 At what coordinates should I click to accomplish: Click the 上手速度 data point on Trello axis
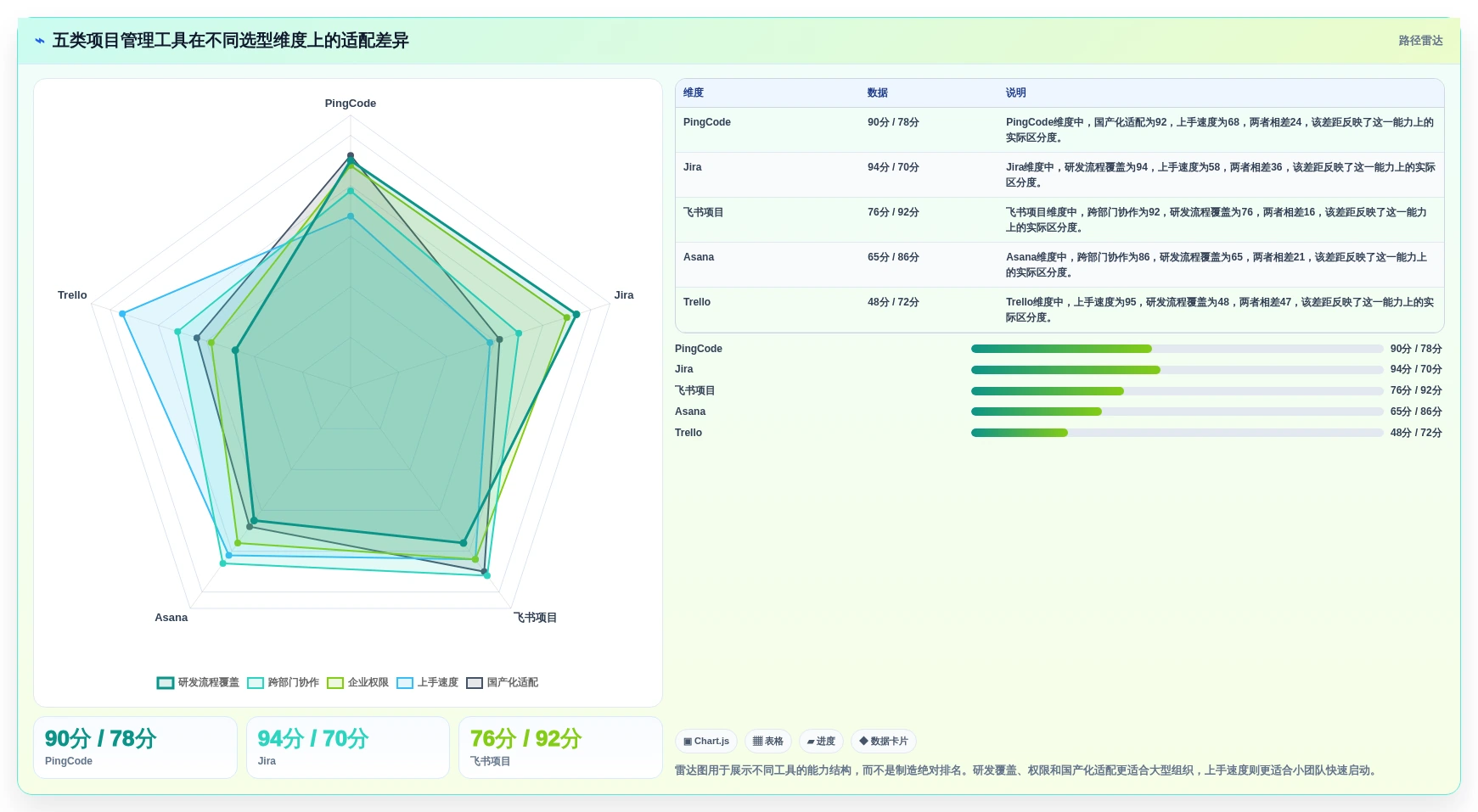click(x=122, y=314)
